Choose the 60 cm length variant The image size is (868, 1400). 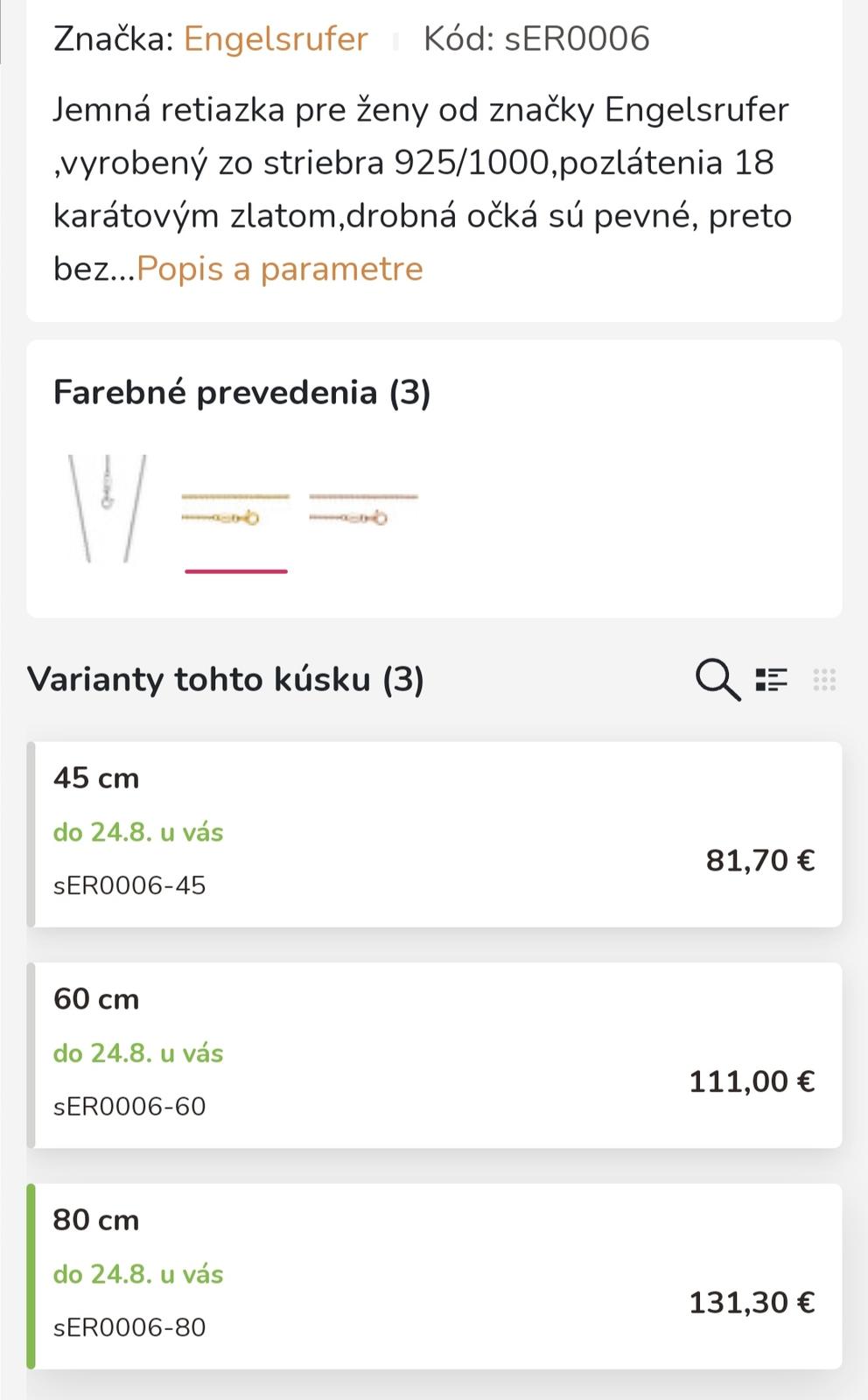[96, 999]
